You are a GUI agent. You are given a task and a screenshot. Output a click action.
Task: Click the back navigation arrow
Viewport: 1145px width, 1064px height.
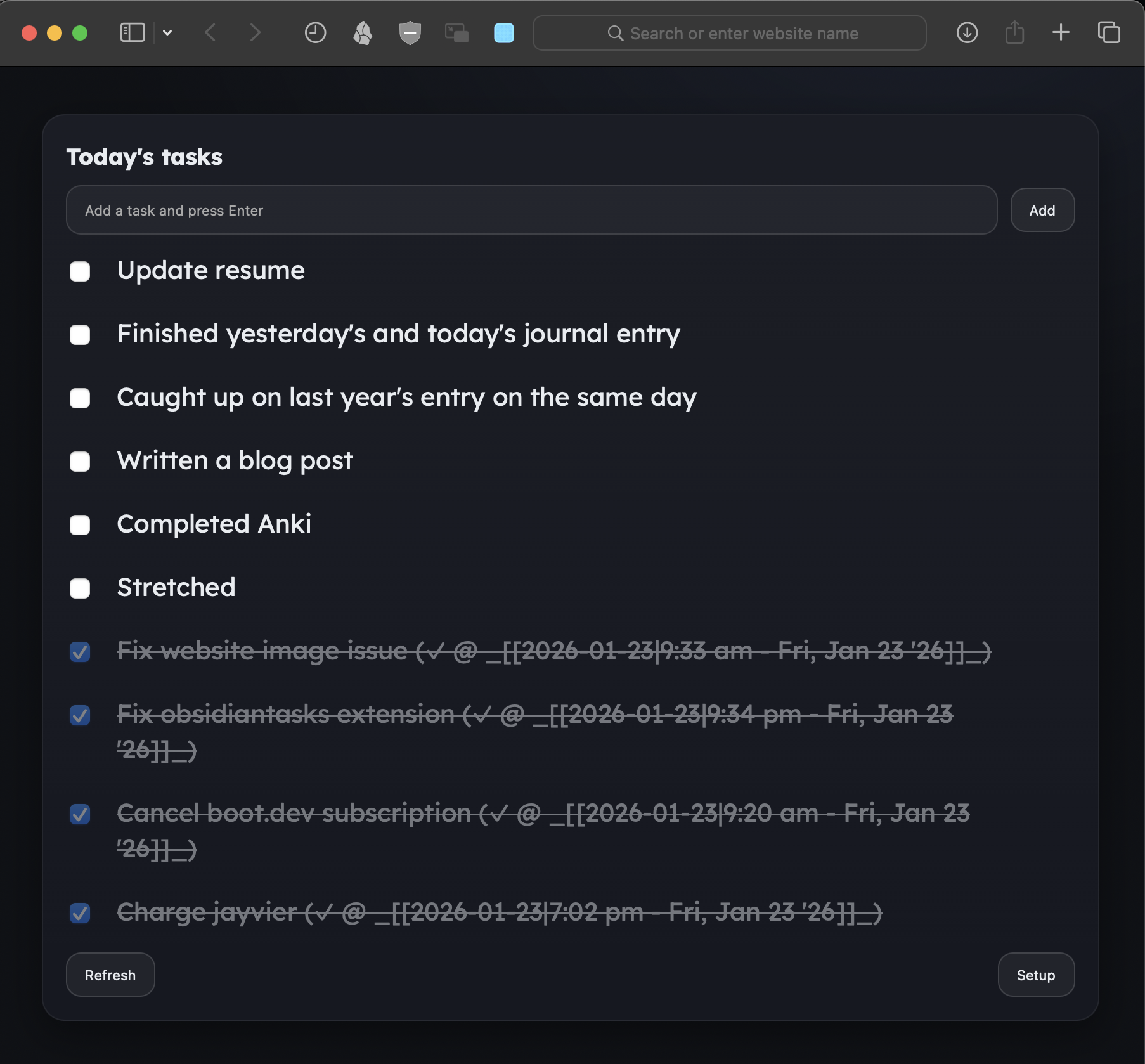pyautogui.click(x=211, y=33)
